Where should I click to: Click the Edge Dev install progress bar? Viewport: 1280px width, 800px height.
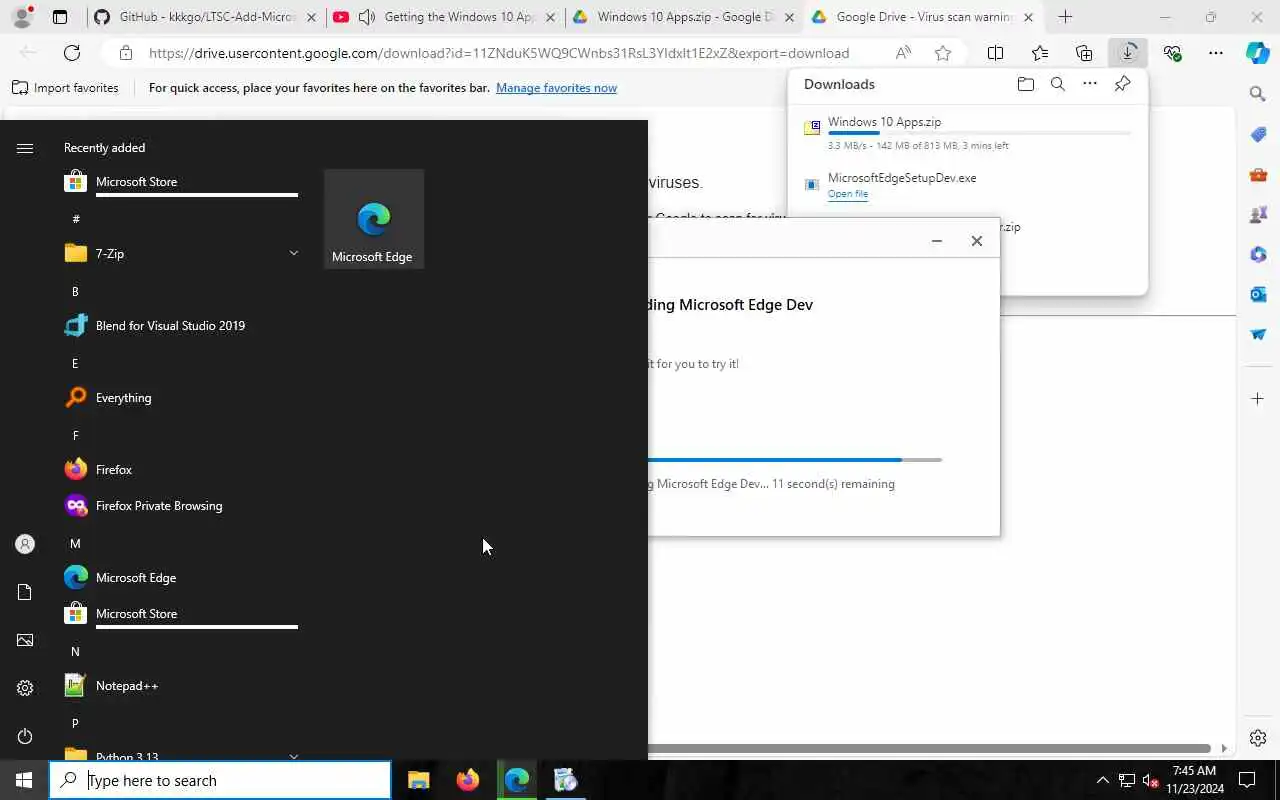coord(795,460)
